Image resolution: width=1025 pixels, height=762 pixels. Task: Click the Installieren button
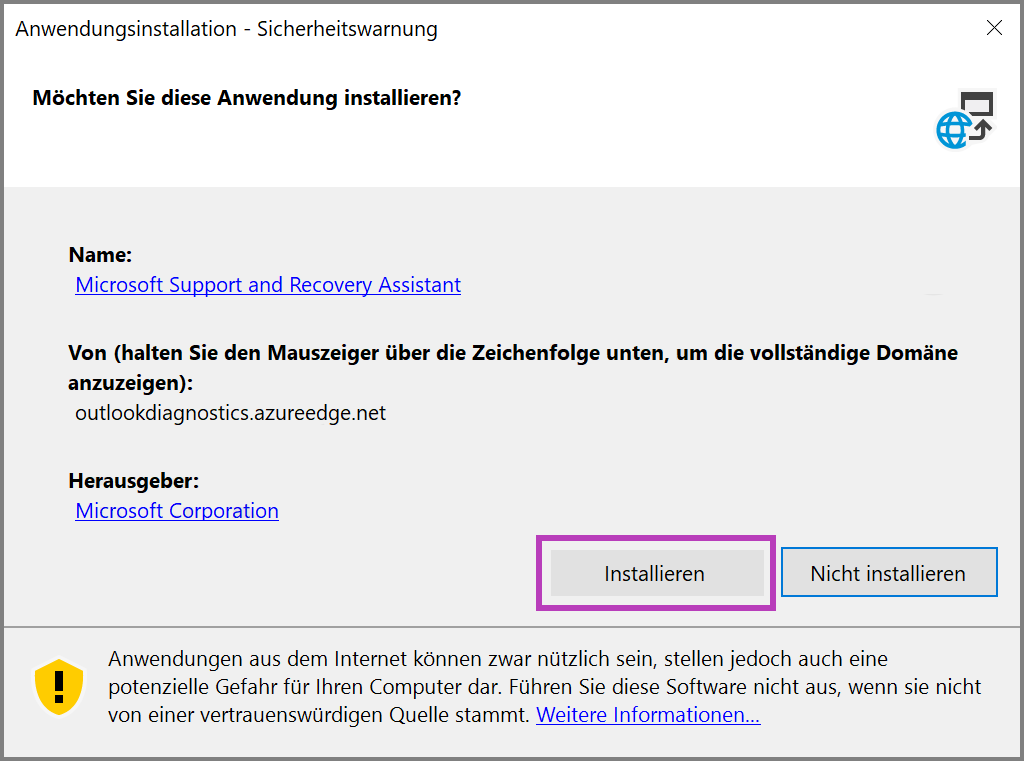click(655, 574)
